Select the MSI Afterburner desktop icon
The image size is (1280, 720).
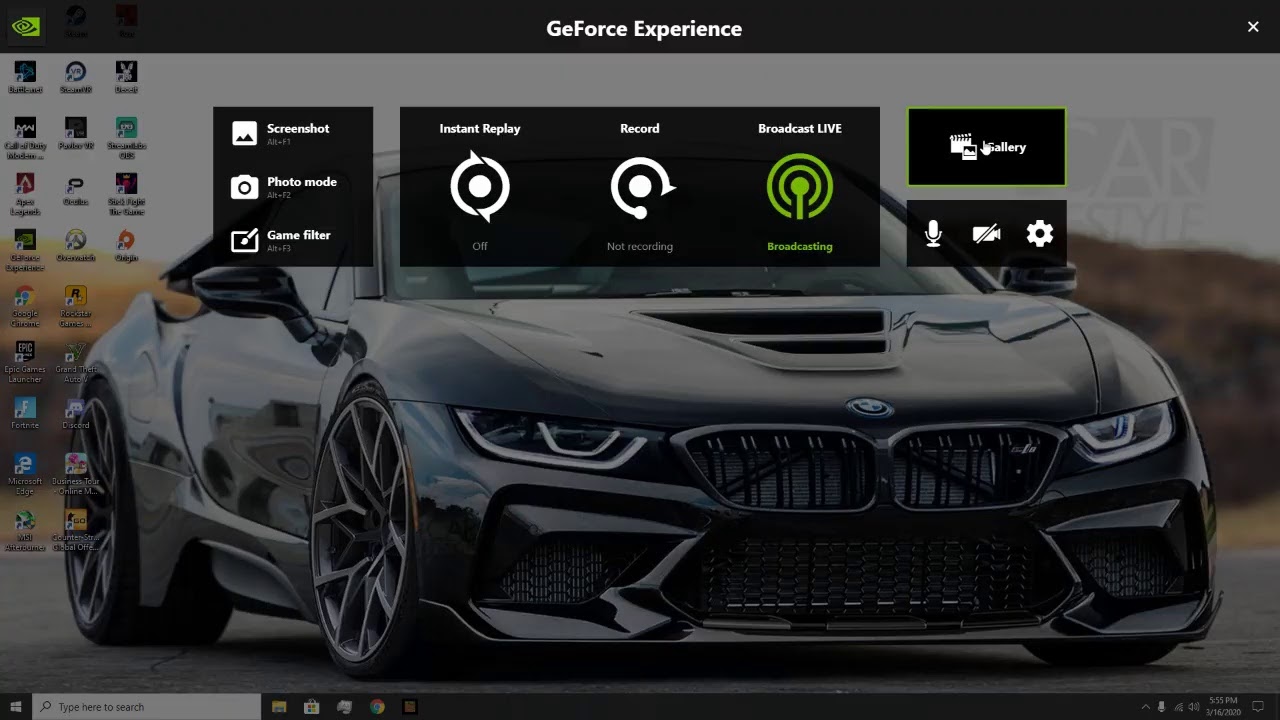pyautogui.click(x=25, y=530)
